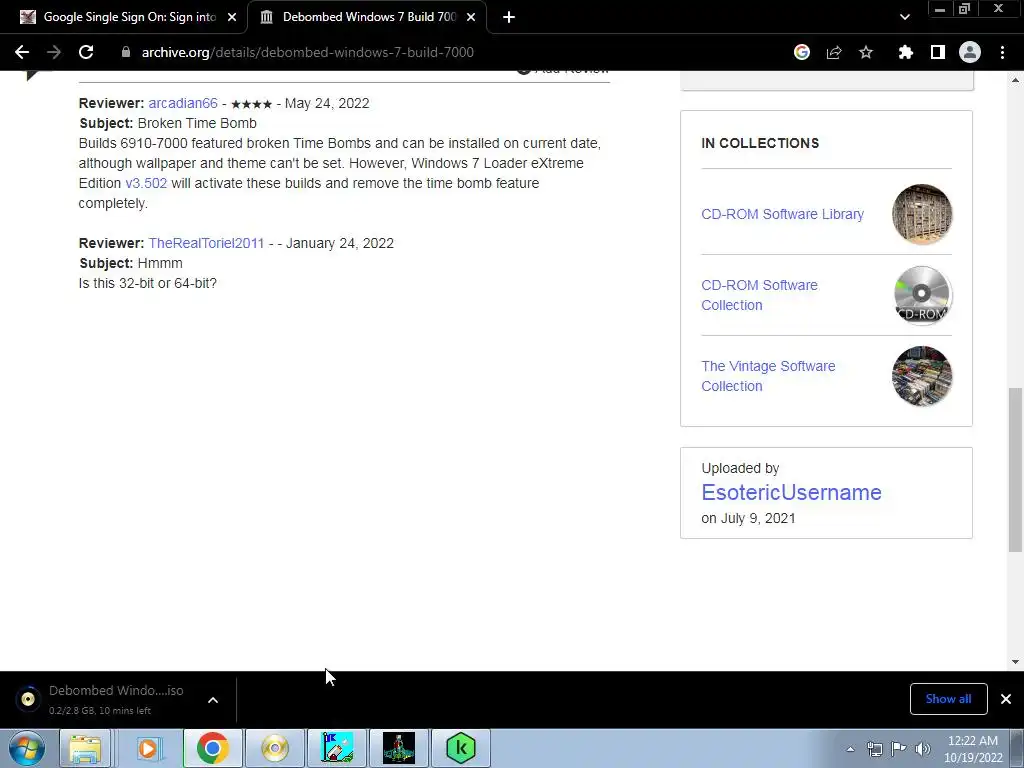Click the four-star review rating
Screen dimensions: 1024x768
tap(251, 104)
